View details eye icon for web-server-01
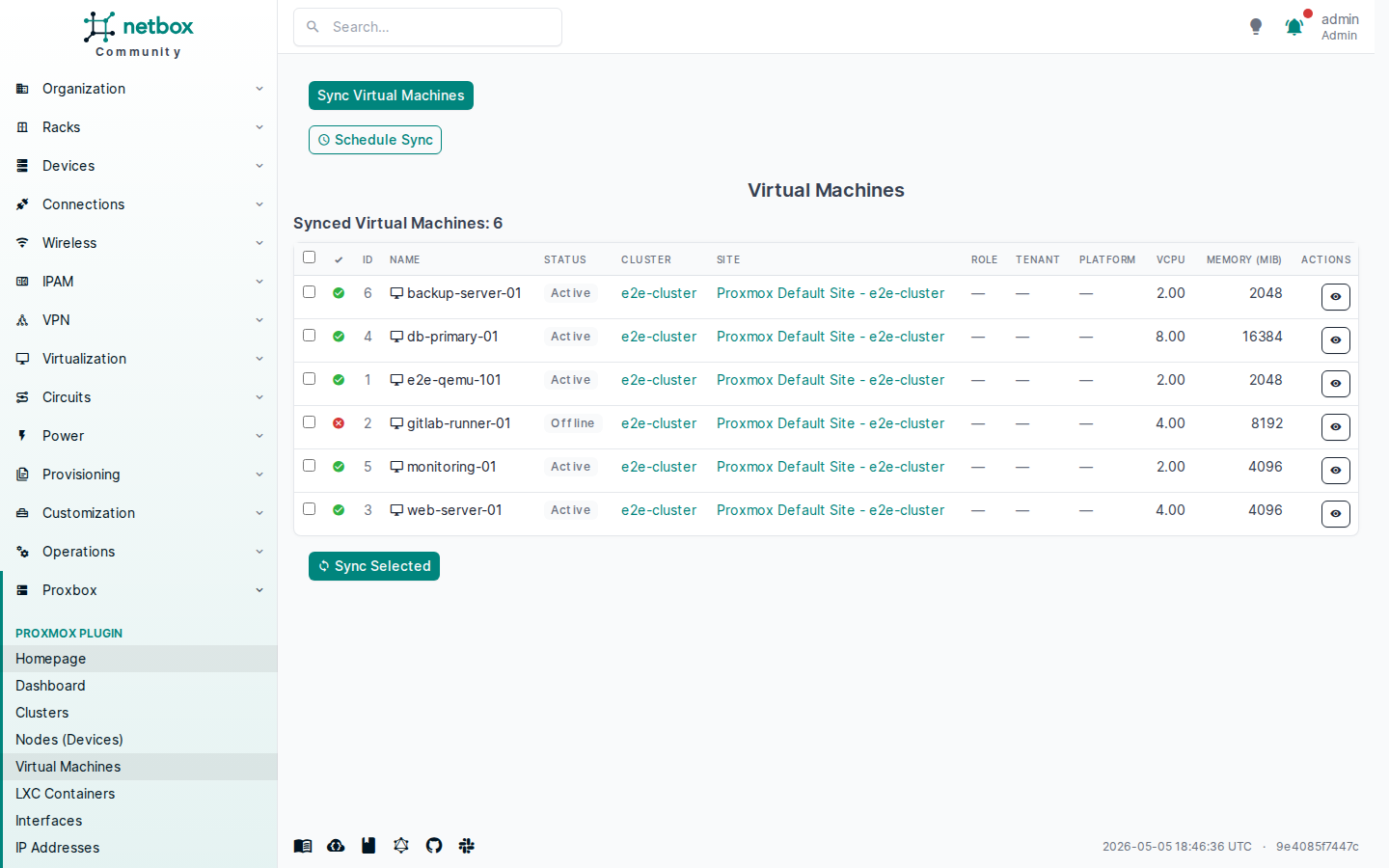The image size is (1389, 868). pos(1335,514)
